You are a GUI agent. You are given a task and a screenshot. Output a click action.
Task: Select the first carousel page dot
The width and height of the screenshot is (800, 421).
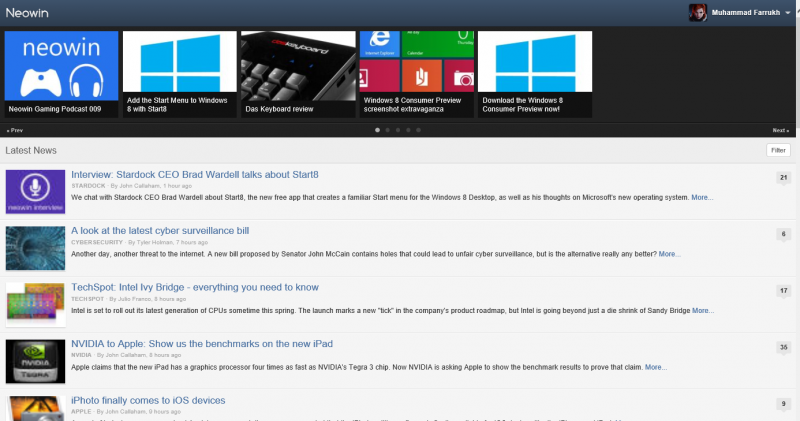tap(378, 130)
